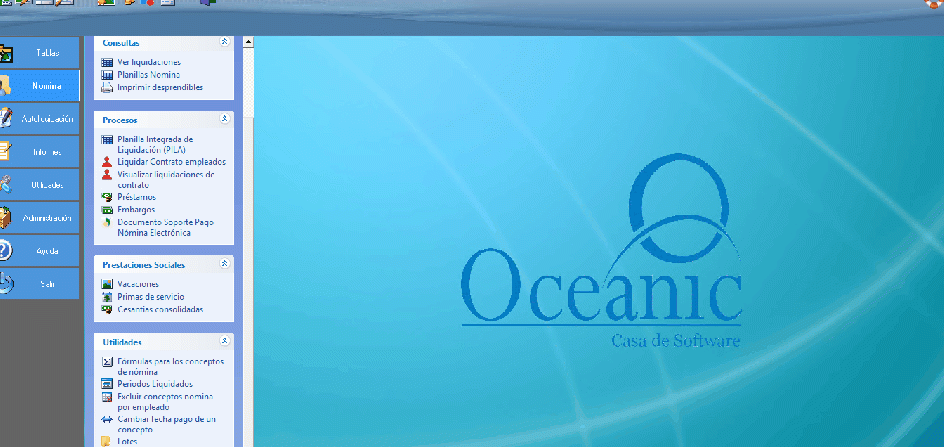Collapse the Utilidades panel
This screenshot has width=944, height=447.
tap(224, 341)
